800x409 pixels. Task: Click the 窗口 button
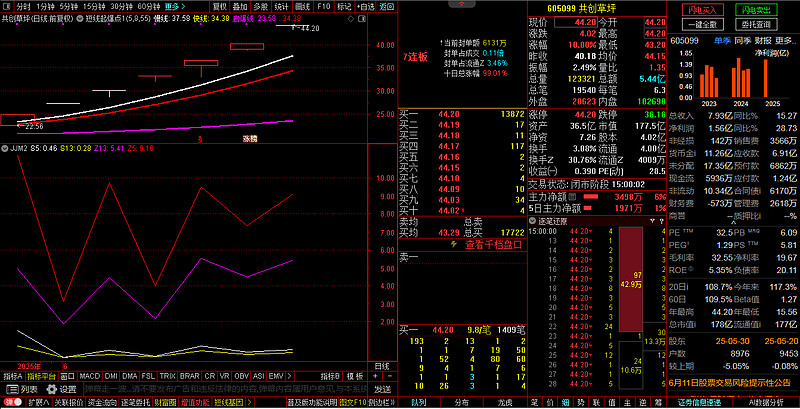(67, 376)
